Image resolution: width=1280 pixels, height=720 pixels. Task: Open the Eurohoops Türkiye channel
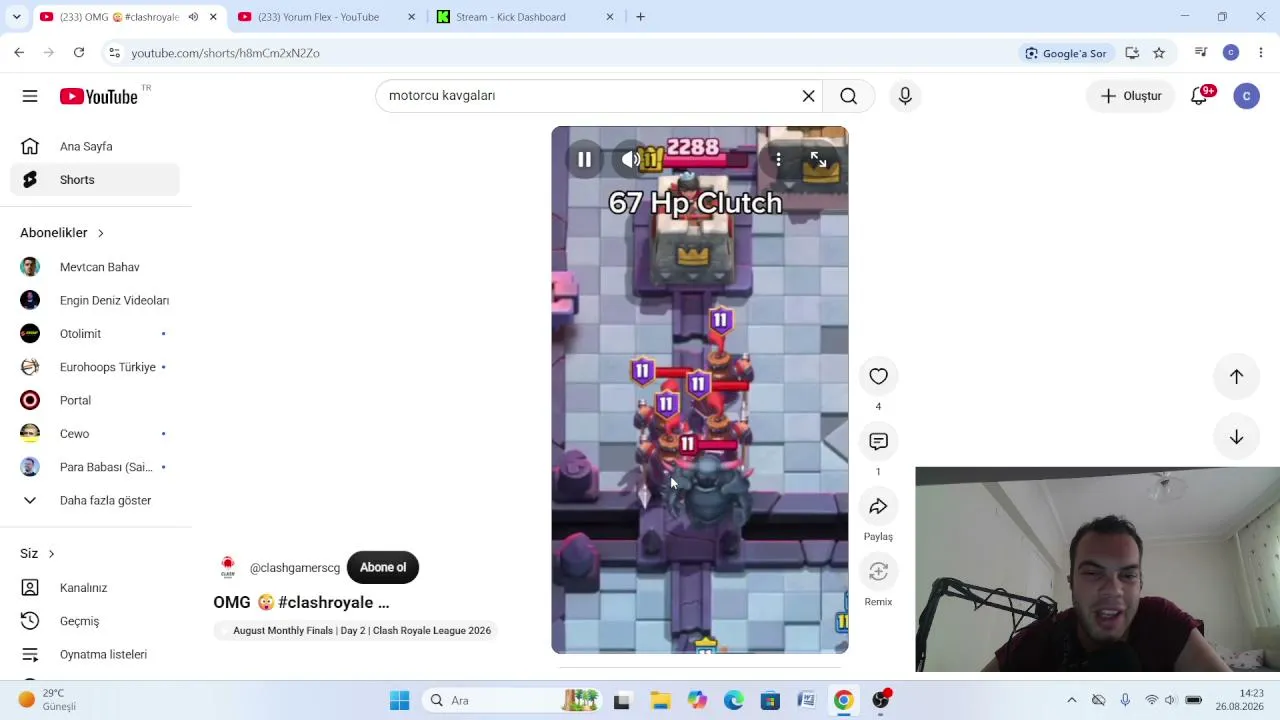(96, 367)
